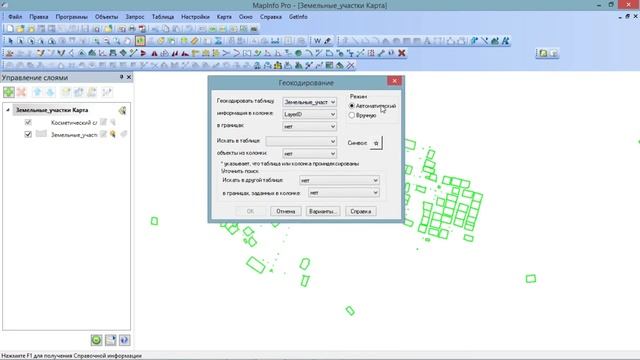The height and width of the screenshot is (360, 640).
Task: Open the Объекты menu
Action: click(106, 17)
